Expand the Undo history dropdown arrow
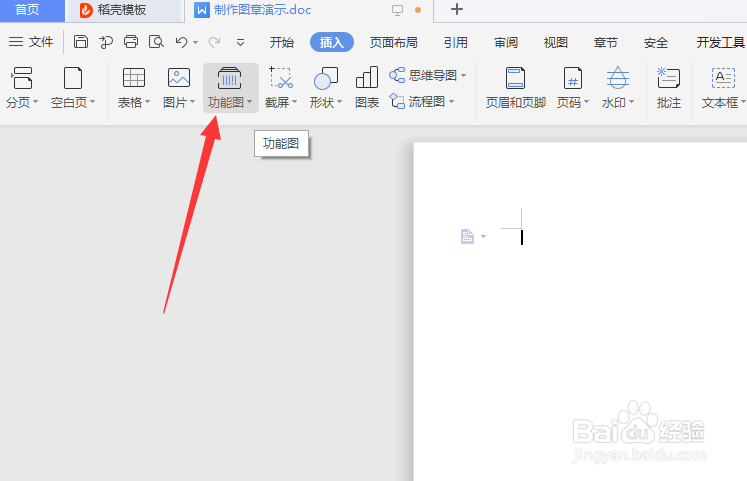Viewport: 747px width, 481px height. tap(195, 42)
